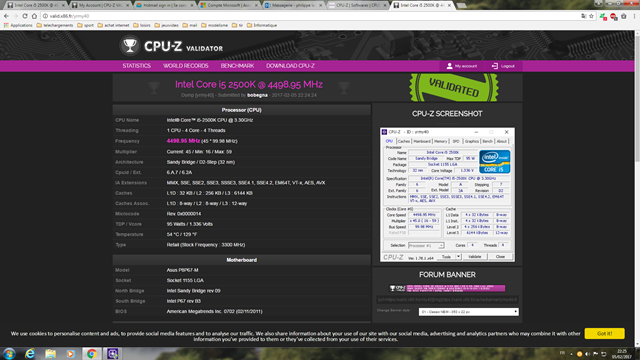Viewport: 640px width, 360px height.
Task: Click the Logout button
Action: click(503, 66)
